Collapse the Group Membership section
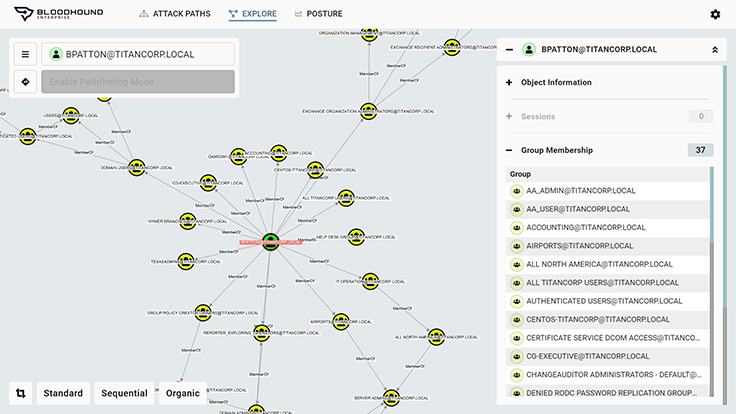The width and height of the screenshot is (736, 414). point(509,150)
